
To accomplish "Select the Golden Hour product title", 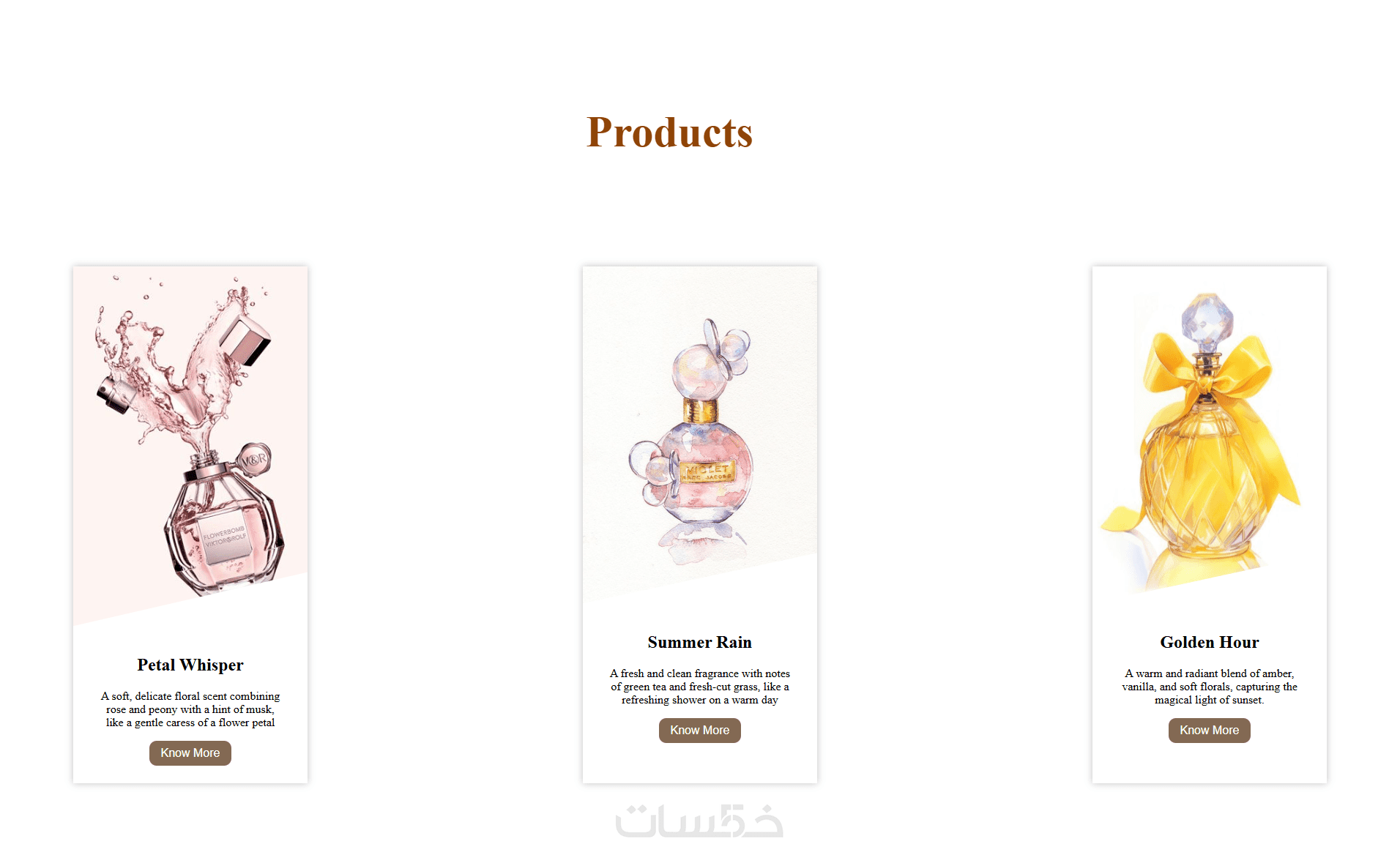I will coord(1210,642).
